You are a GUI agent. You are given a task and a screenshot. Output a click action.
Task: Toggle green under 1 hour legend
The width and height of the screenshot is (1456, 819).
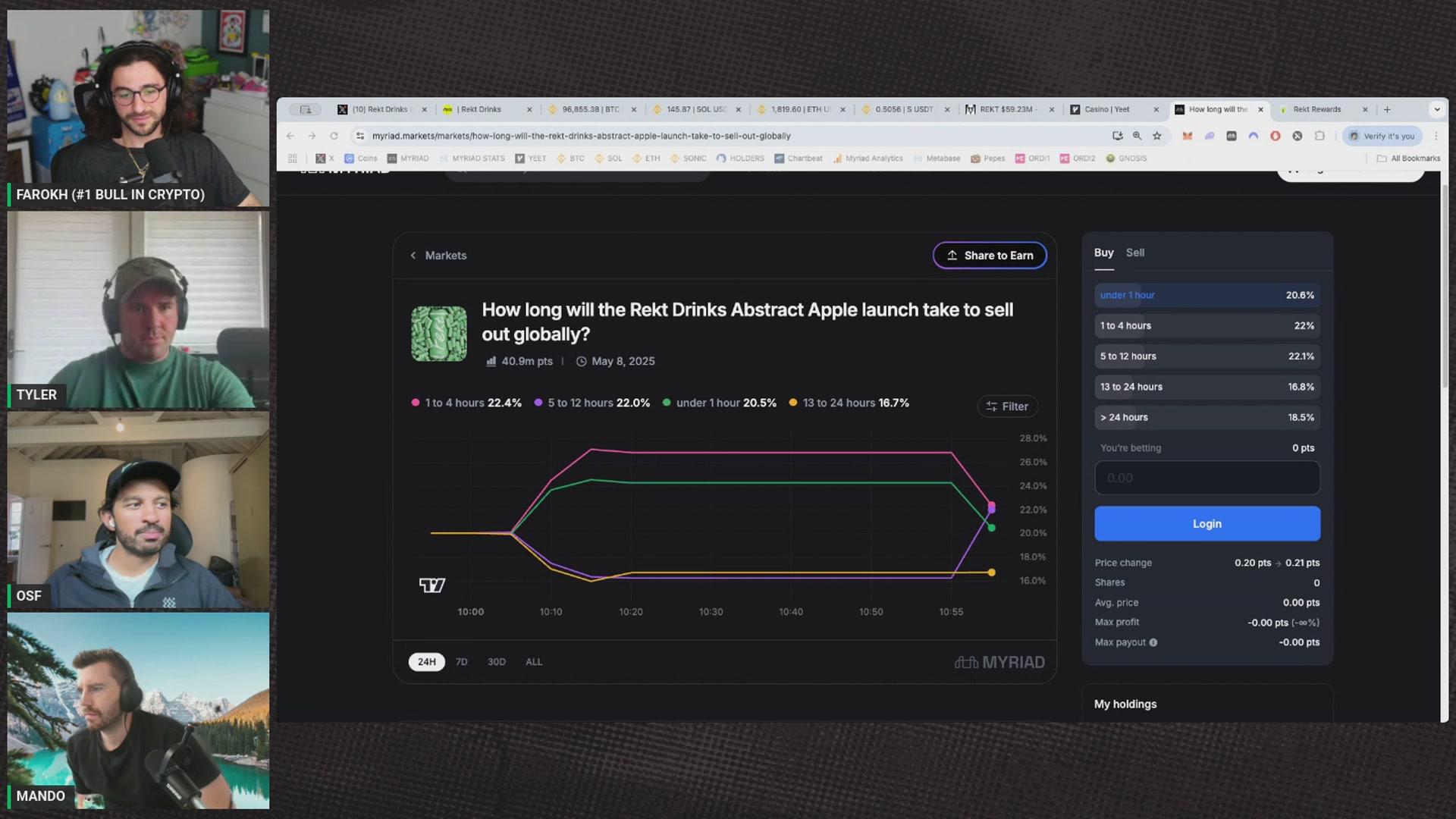(x=719, y=403)
